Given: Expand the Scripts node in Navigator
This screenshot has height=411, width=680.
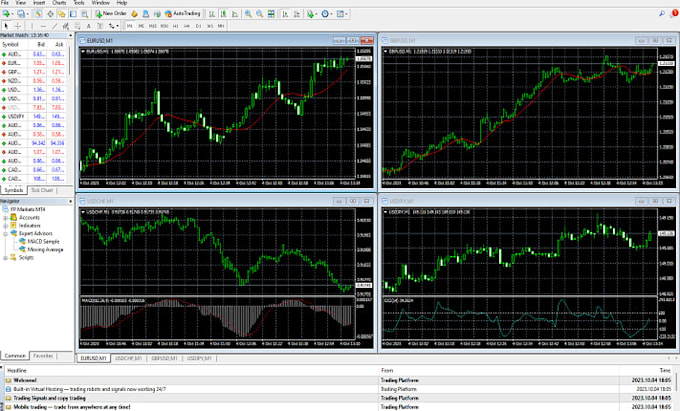Looking at the screenshot, I should [6, 258].
